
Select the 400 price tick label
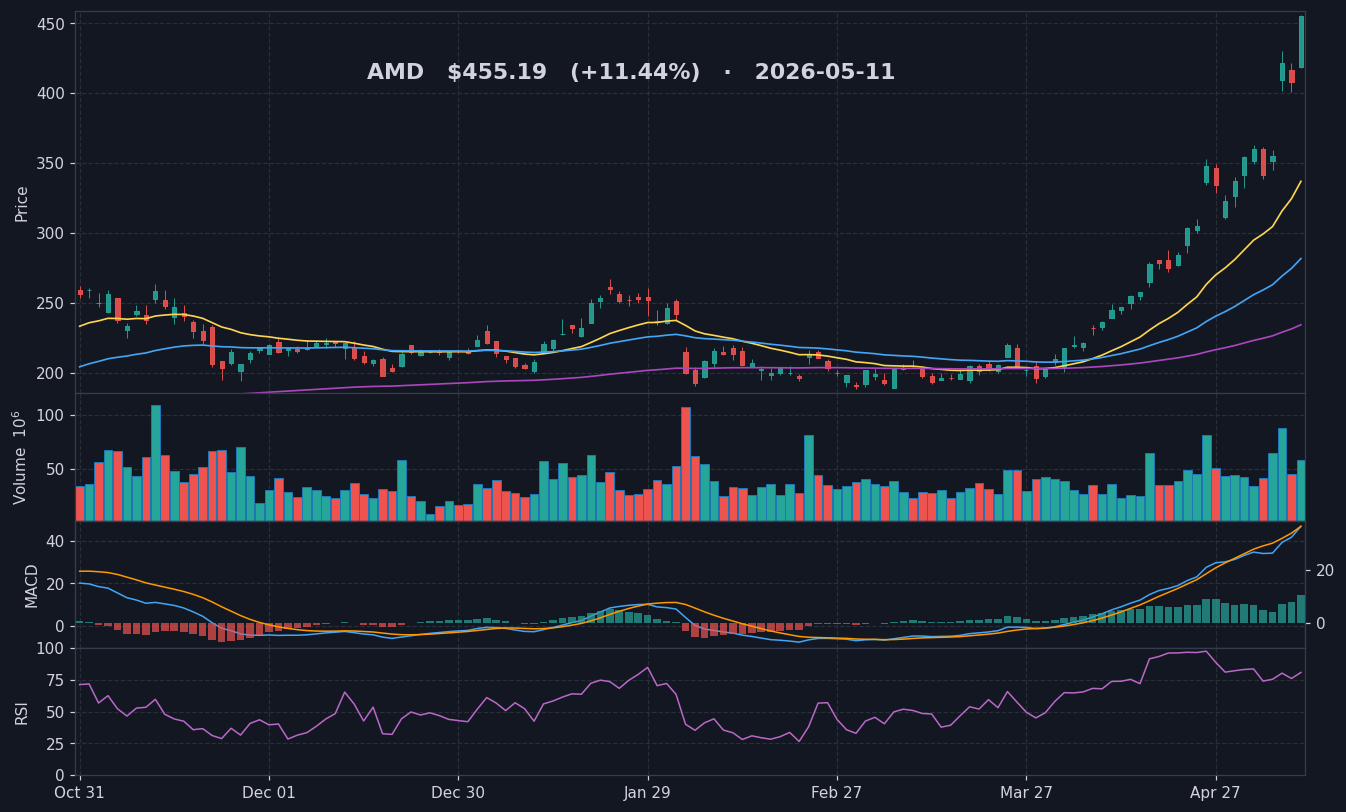tap(50, 94)
